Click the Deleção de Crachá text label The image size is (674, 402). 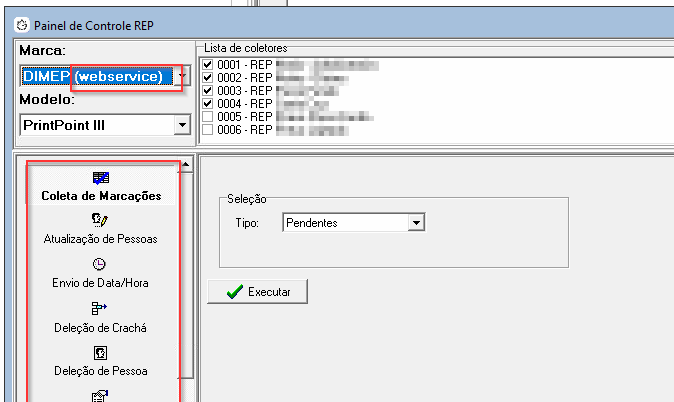point(100,327)
